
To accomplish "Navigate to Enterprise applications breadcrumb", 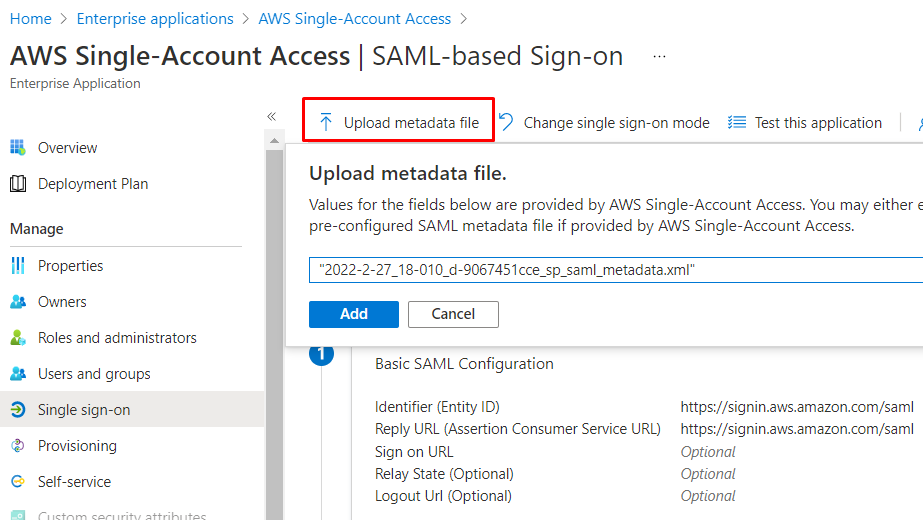I will click(x=155, y=19).
